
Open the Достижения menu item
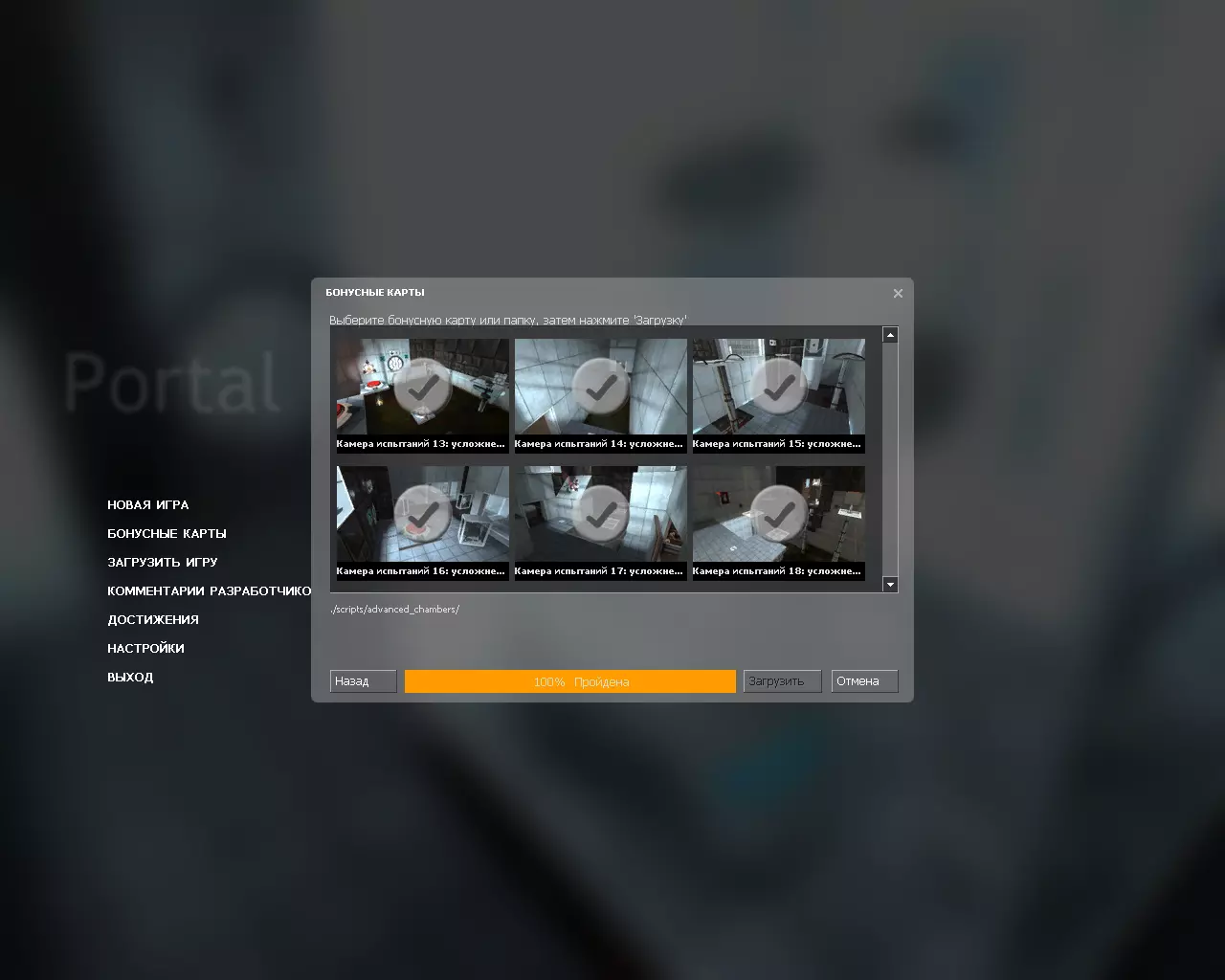click(x=153, y=620)
